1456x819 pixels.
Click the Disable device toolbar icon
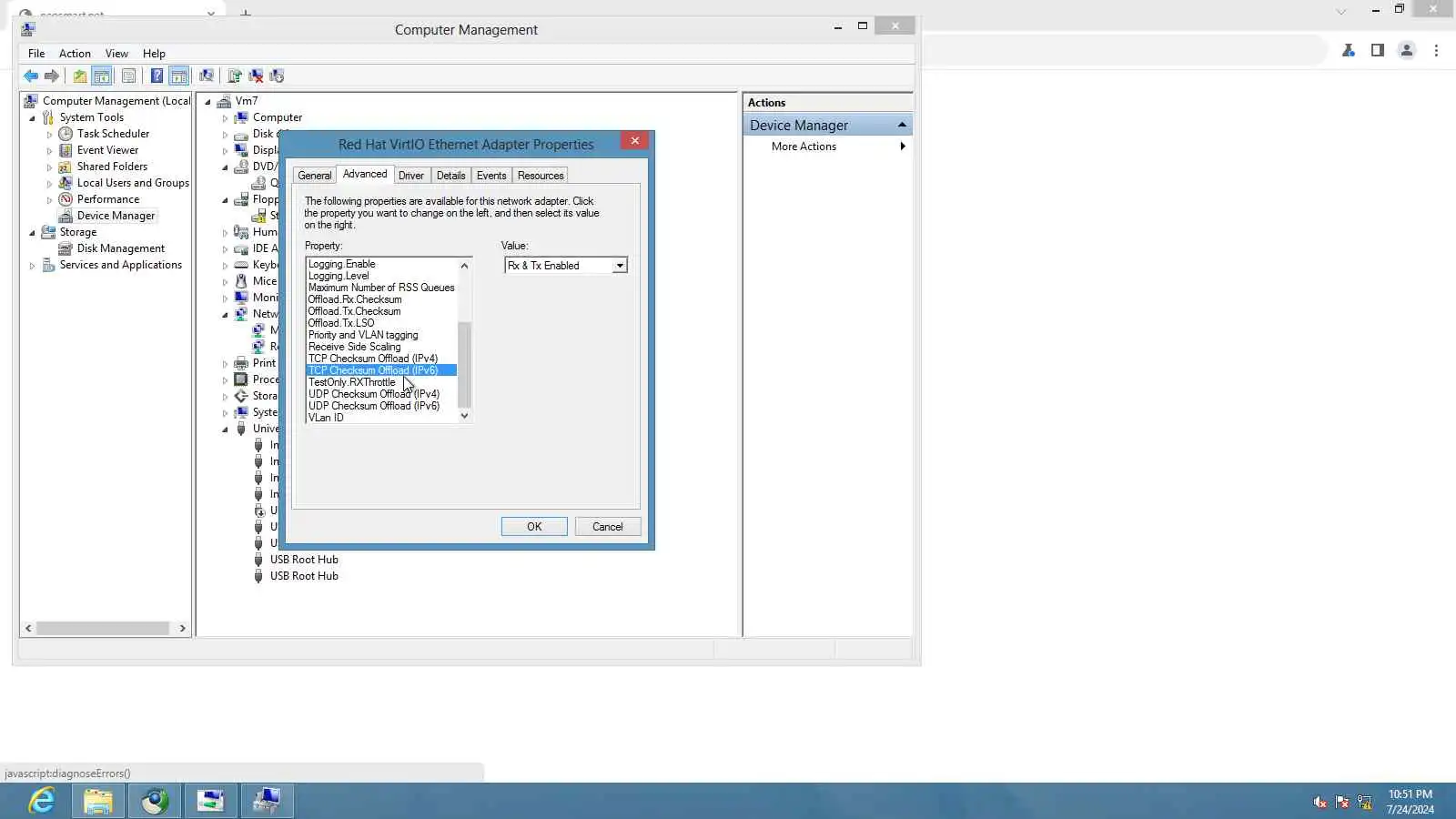click(x=277, y=76)
